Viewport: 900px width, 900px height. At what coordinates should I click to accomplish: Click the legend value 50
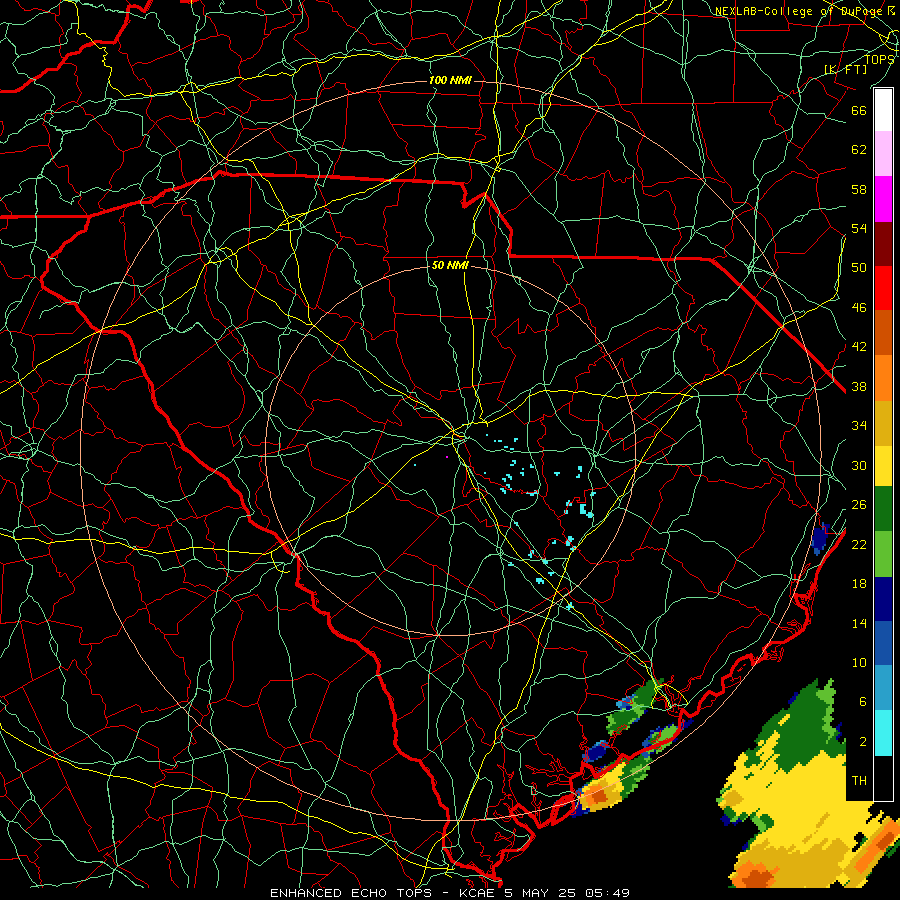click(x=859, y=267)
